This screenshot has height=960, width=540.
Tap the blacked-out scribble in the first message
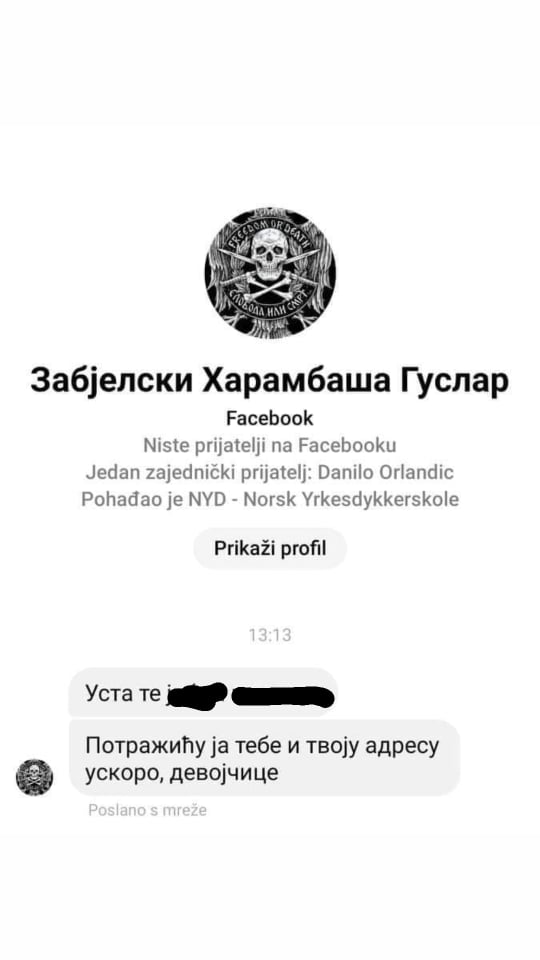[250, 695]
